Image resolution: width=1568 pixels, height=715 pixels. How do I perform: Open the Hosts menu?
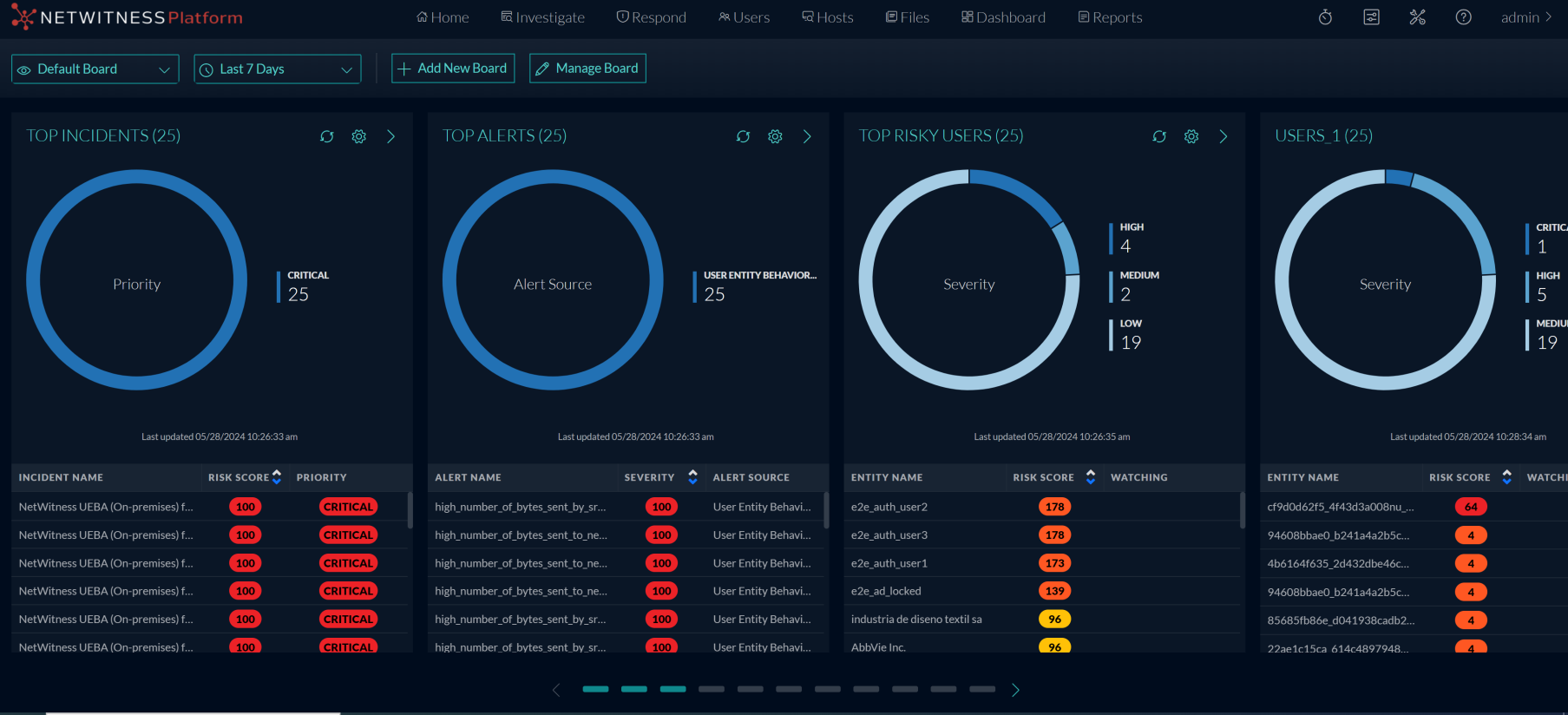[828, 17]
